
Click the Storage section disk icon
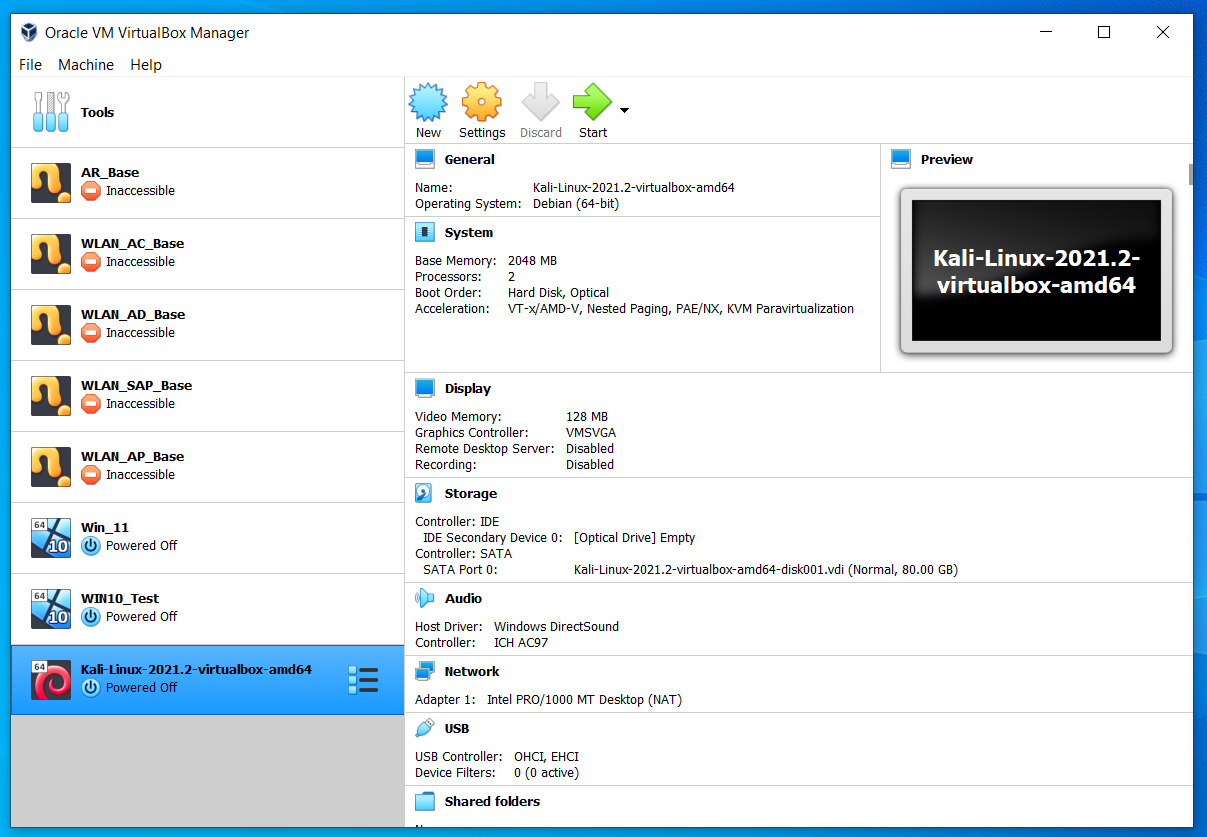click(x=425, y=493)
